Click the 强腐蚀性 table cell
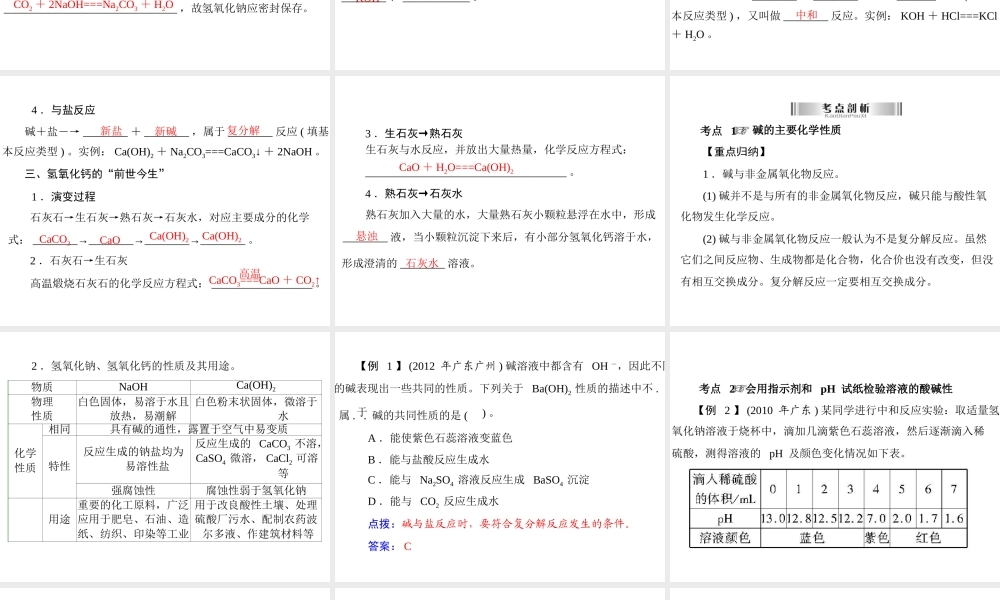 [133, 490]
